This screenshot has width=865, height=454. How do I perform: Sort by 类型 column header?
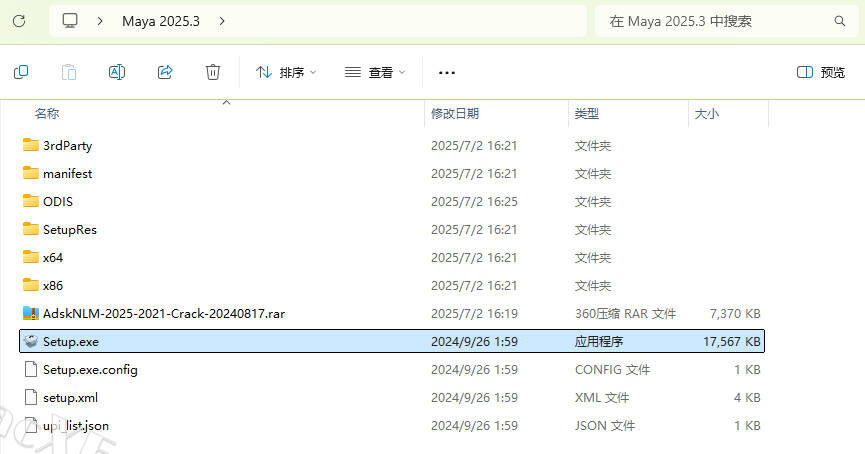tap(587, 114)
